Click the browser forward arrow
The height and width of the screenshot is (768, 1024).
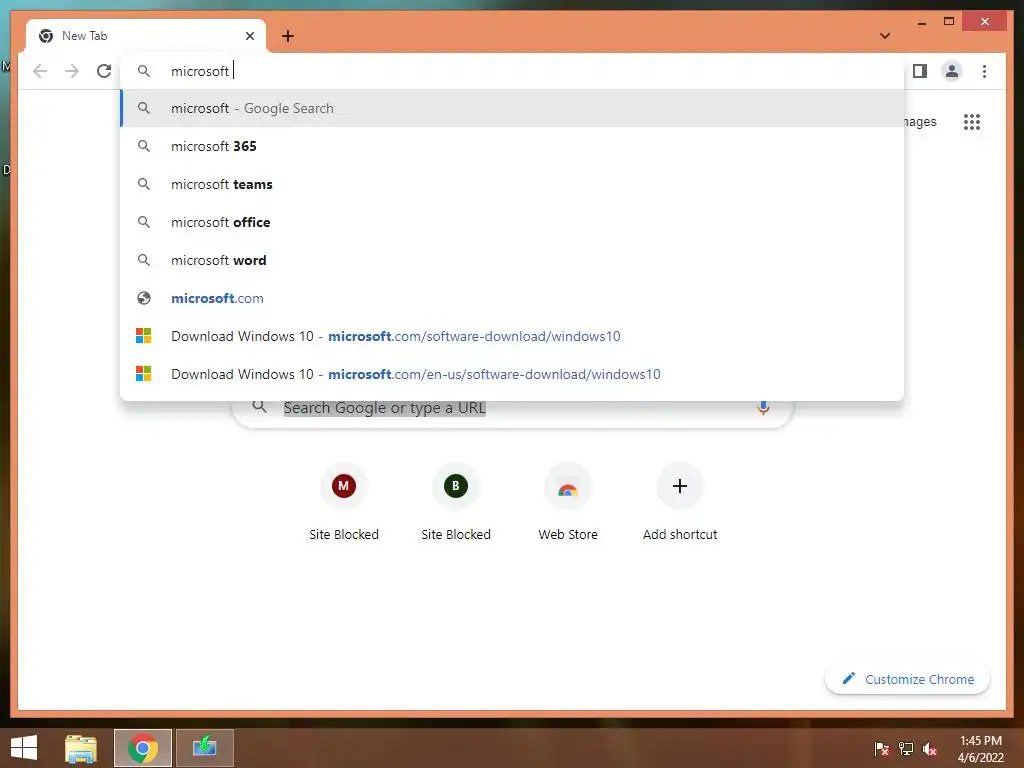coord(72,71)
